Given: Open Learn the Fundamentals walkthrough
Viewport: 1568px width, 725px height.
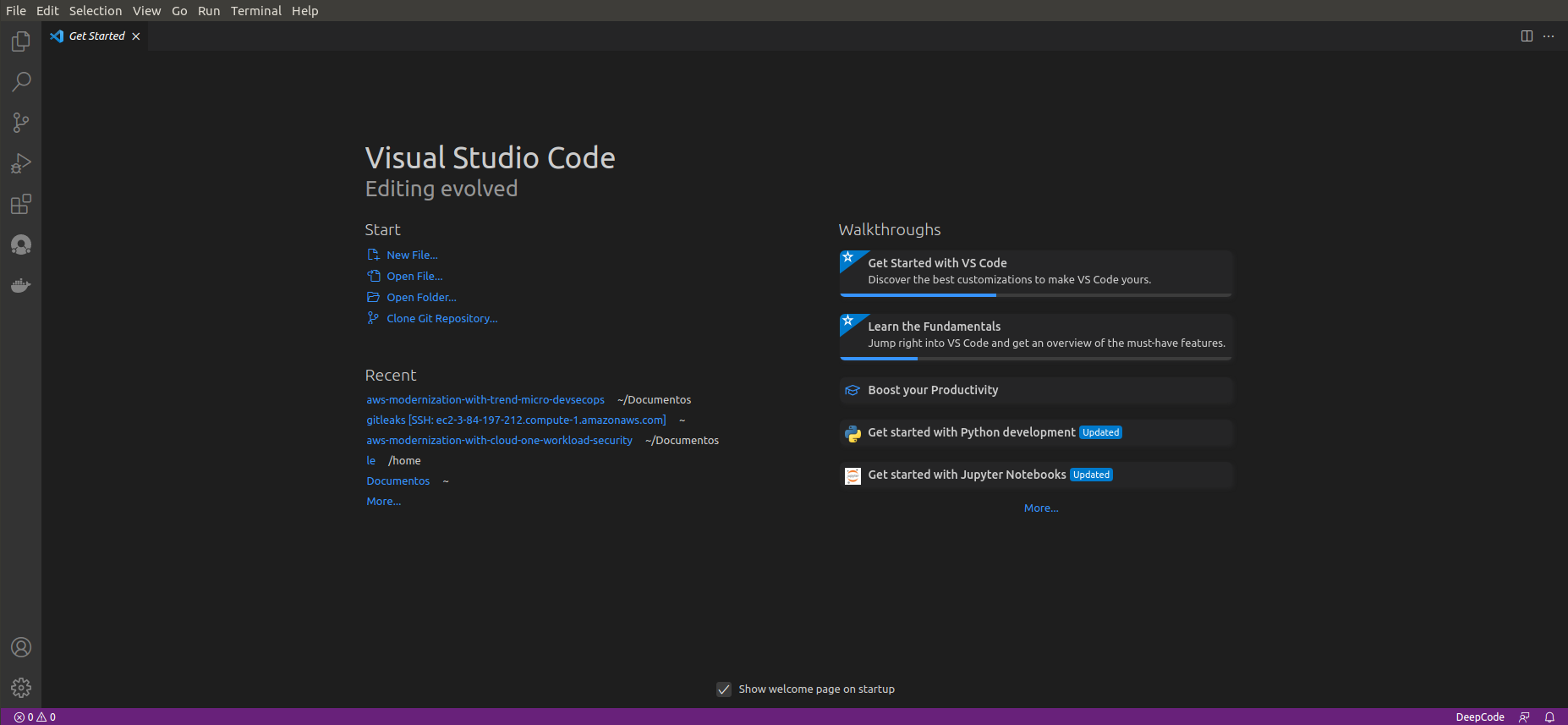Looking at the screenshot, I should 1036,337.
